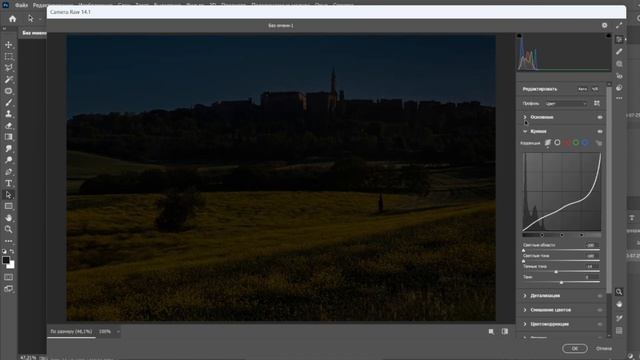This screenshot has height=360, width=640.
Task: Adjust the dark tones slider handle
Action: (x=556, y=271)
